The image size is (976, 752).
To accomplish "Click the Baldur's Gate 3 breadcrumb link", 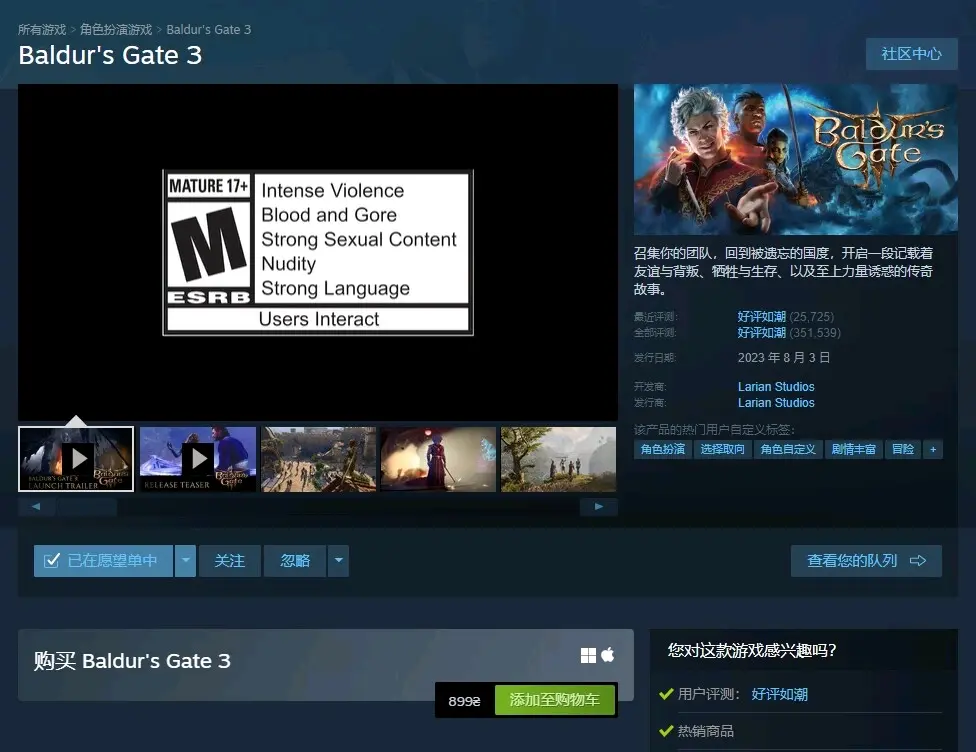I will click(x=209, y=30).
